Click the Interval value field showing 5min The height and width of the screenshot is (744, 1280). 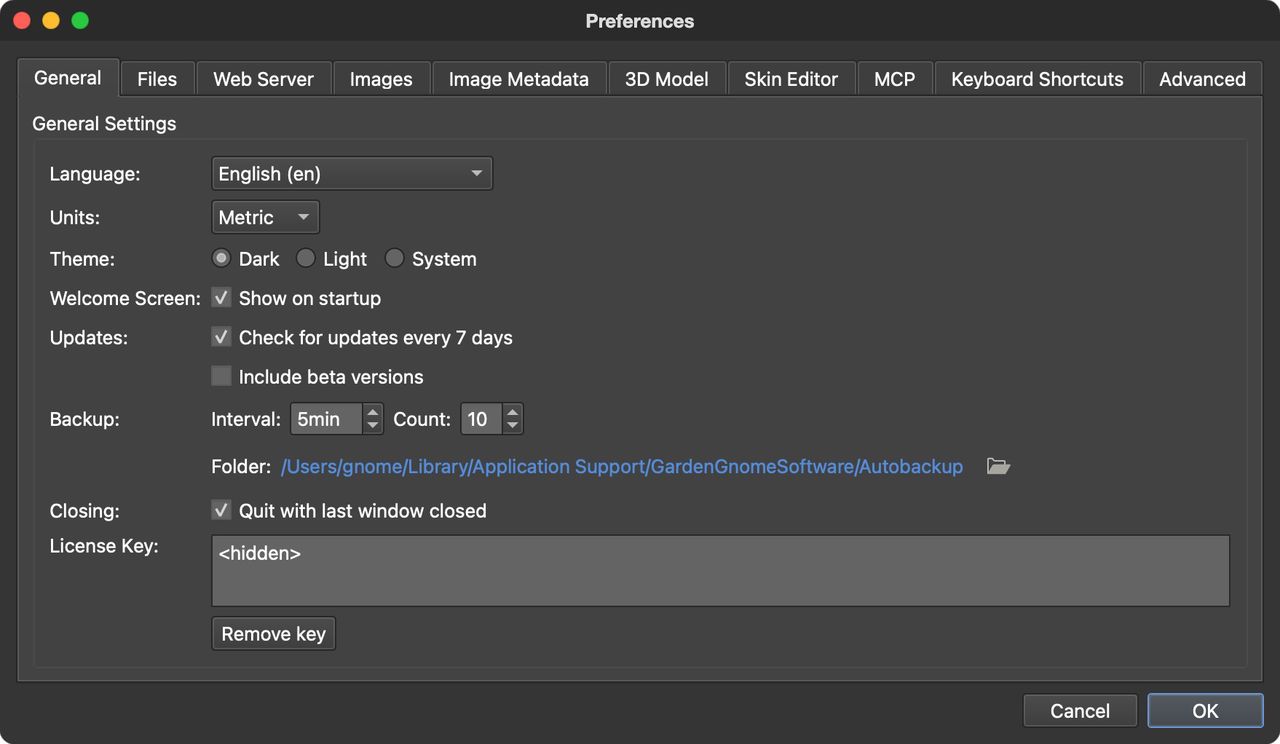pyautogui.click(x=327, y=419)
